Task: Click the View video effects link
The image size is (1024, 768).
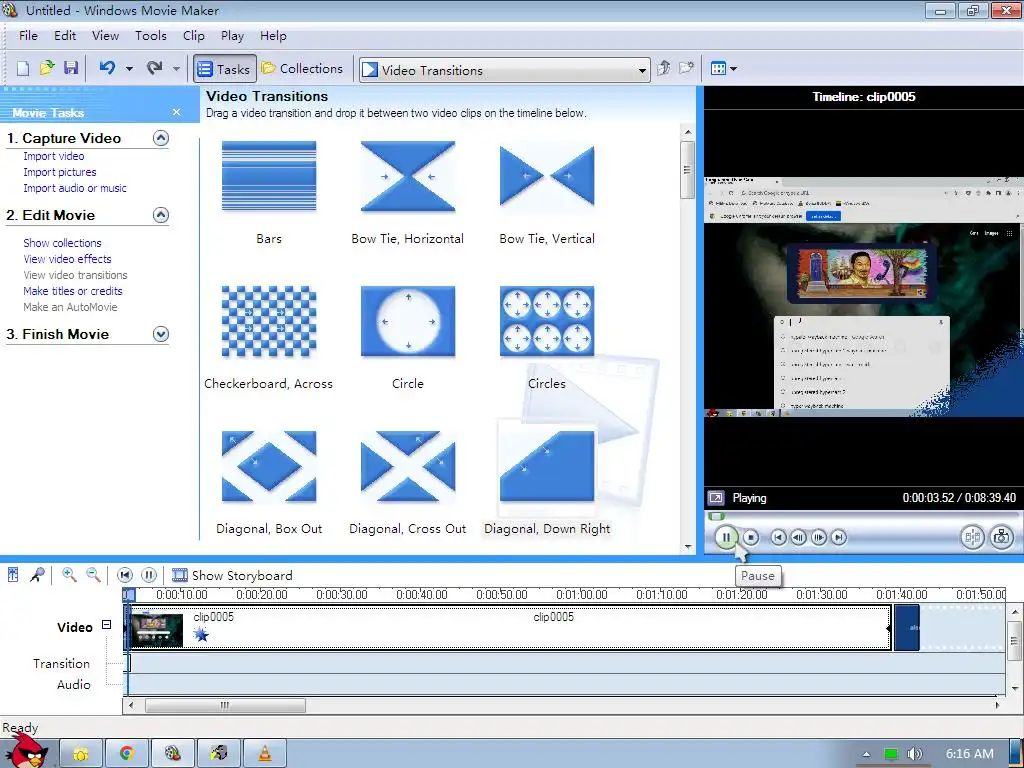Action: [67, 259]
